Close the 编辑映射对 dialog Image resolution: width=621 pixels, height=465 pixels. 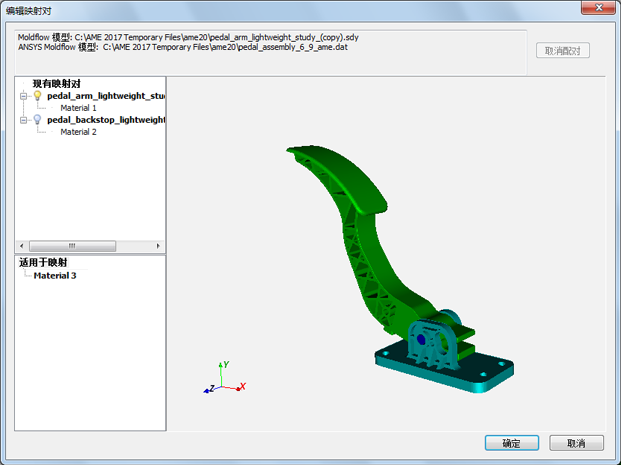(598, 8)
